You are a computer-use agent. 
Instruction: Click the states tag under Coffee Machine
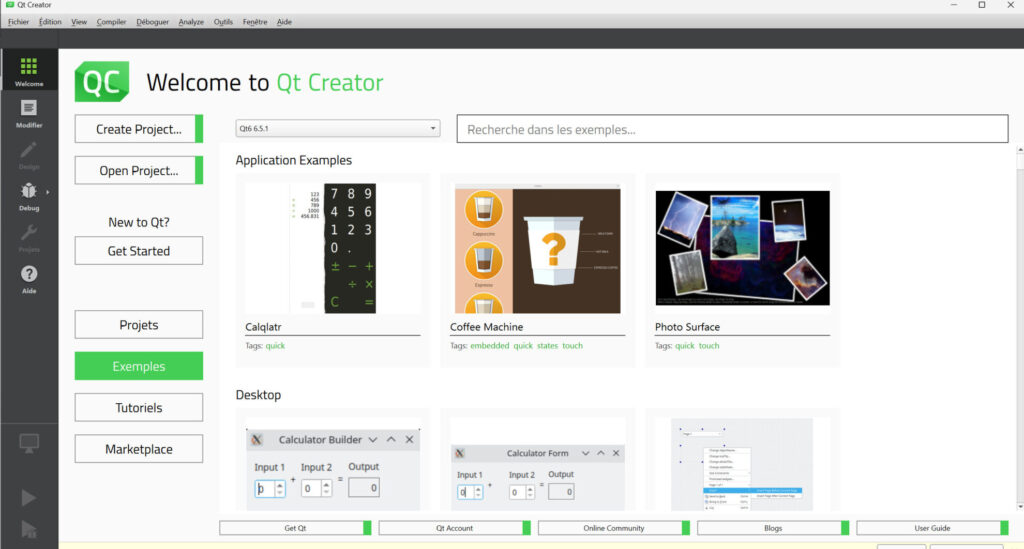[547, 345]
